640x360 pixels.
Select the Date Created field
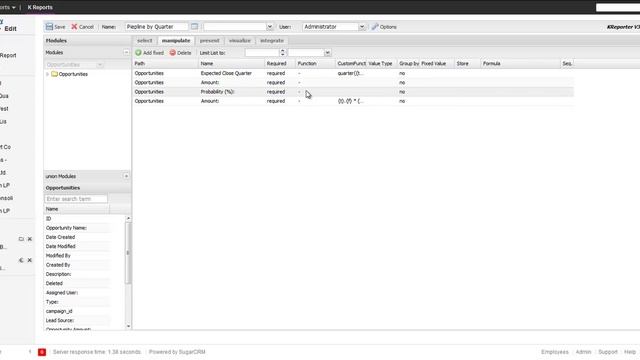click(77, 237)
